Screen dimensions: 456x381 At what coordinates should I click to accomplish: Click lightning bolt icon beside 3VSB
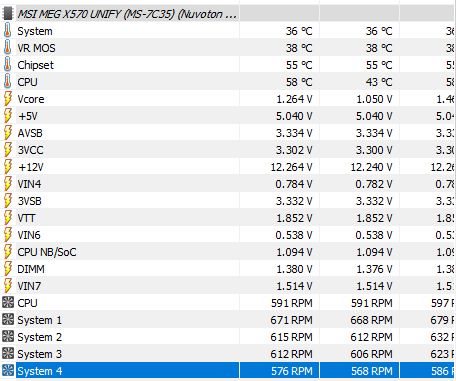[x=8, y=201]
